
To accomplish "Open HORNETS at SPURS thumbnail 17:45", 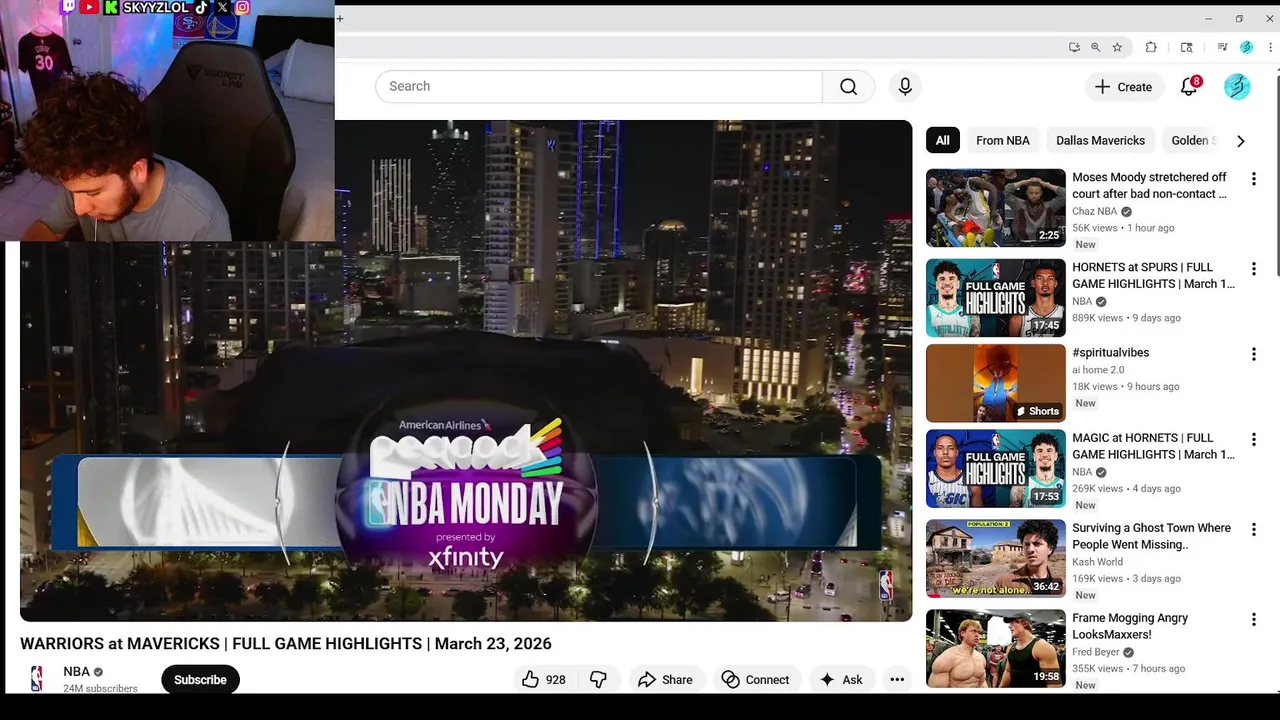I will tap(995, 298).
